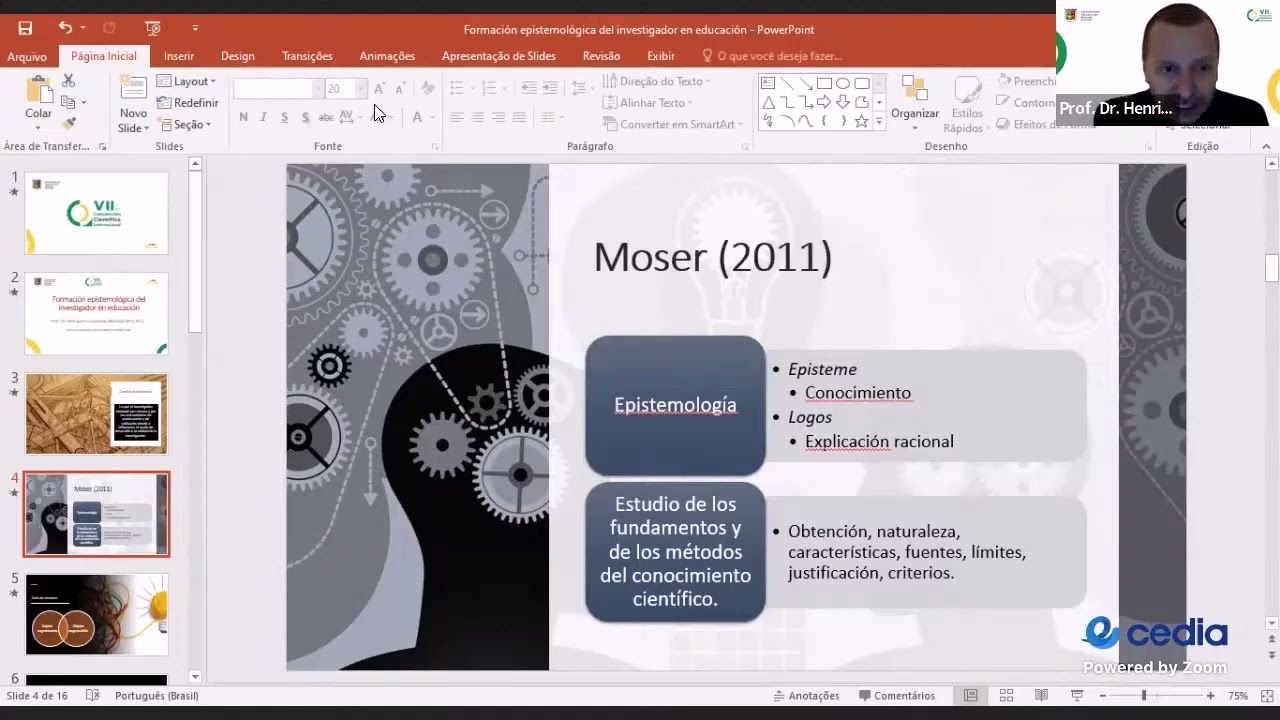Viewport: 1280px width, 720px height.
Task: Expand the shapes gallery more button
Action: coord(879,121)
